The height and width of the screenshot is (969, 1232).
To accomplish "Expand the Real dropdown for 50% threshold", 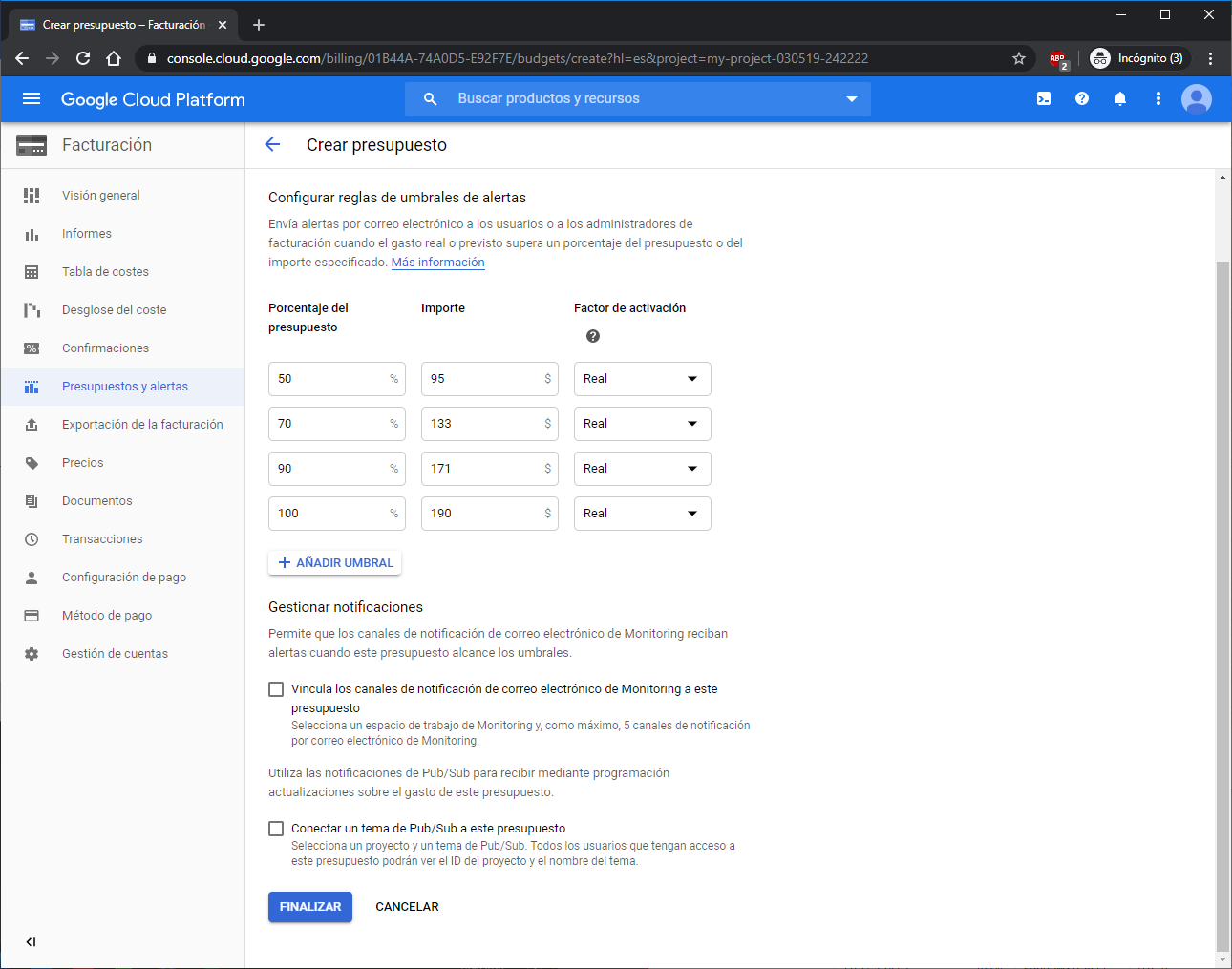I will (642, 379).
